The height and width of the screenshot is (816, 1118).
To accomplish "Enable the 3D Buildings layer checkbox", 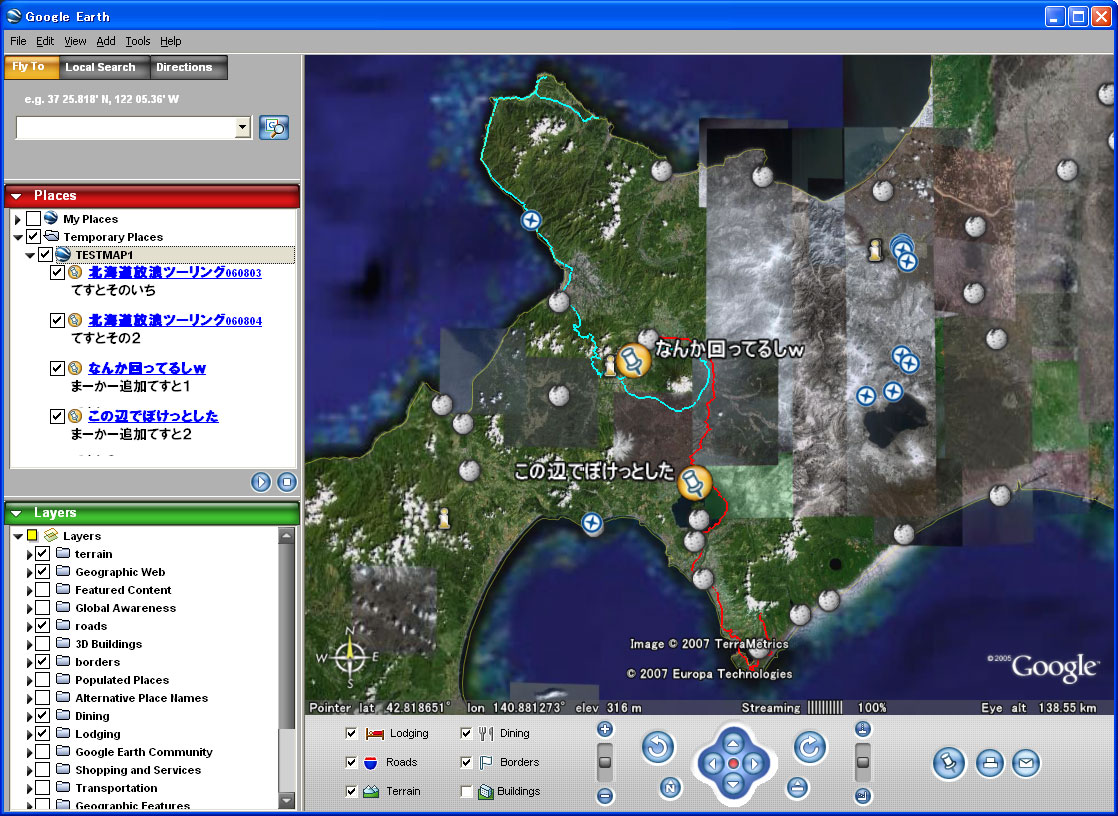I will pyautogui.click(x=42, y=643).
